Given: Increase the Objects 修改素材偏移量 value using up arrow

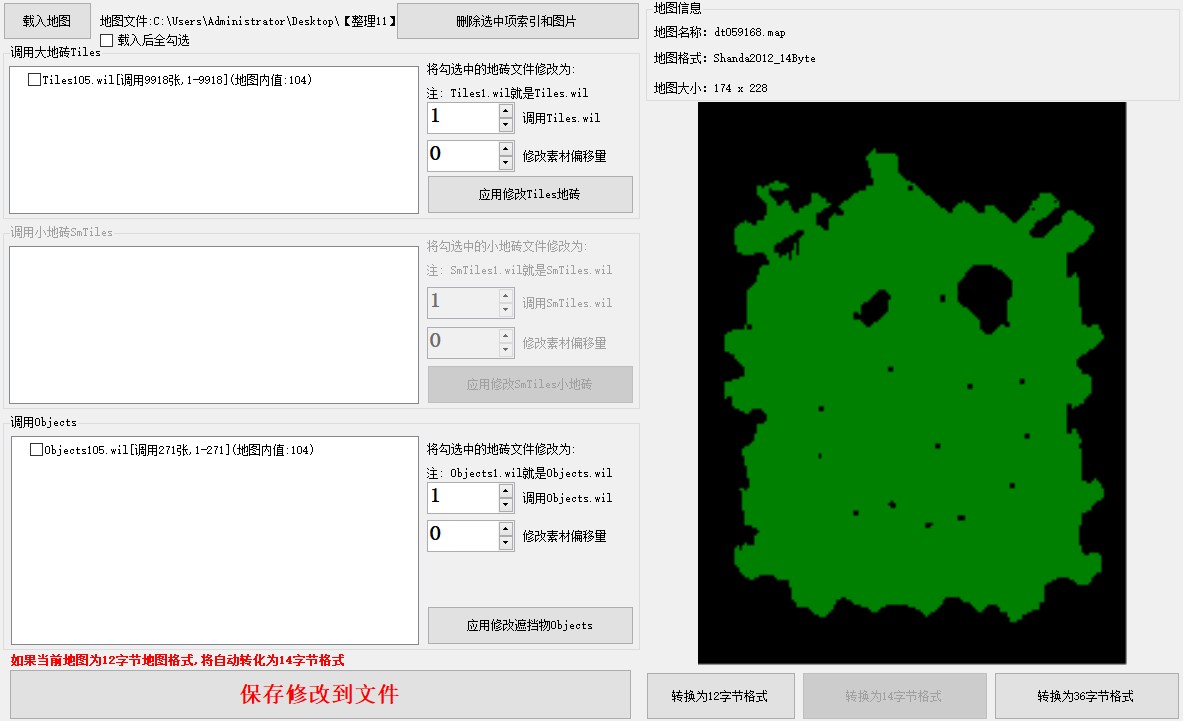Looking at the screenshot, I should coord(506,528).
